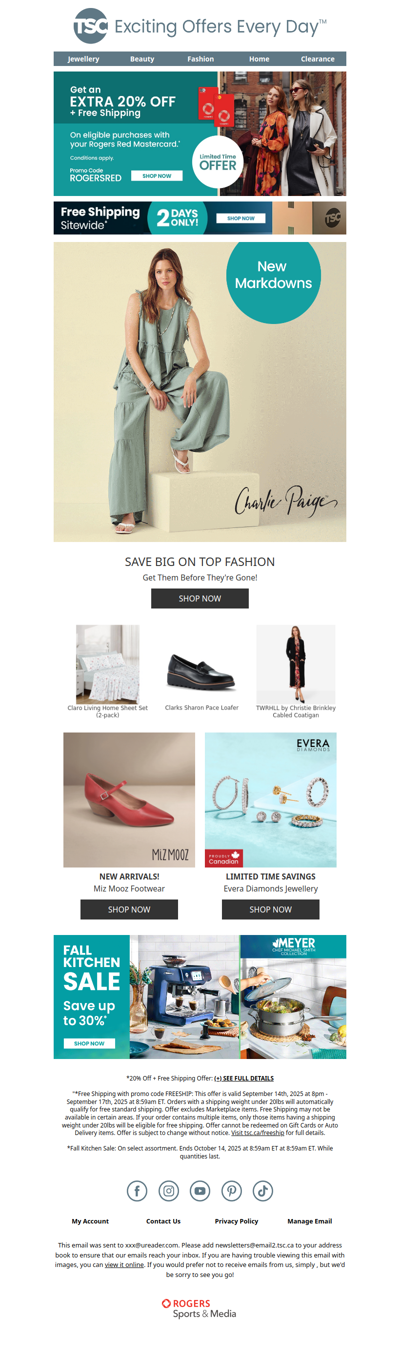Click the Rogers Sports & Media logo
400x1349 pixels.
point(200,1308)
